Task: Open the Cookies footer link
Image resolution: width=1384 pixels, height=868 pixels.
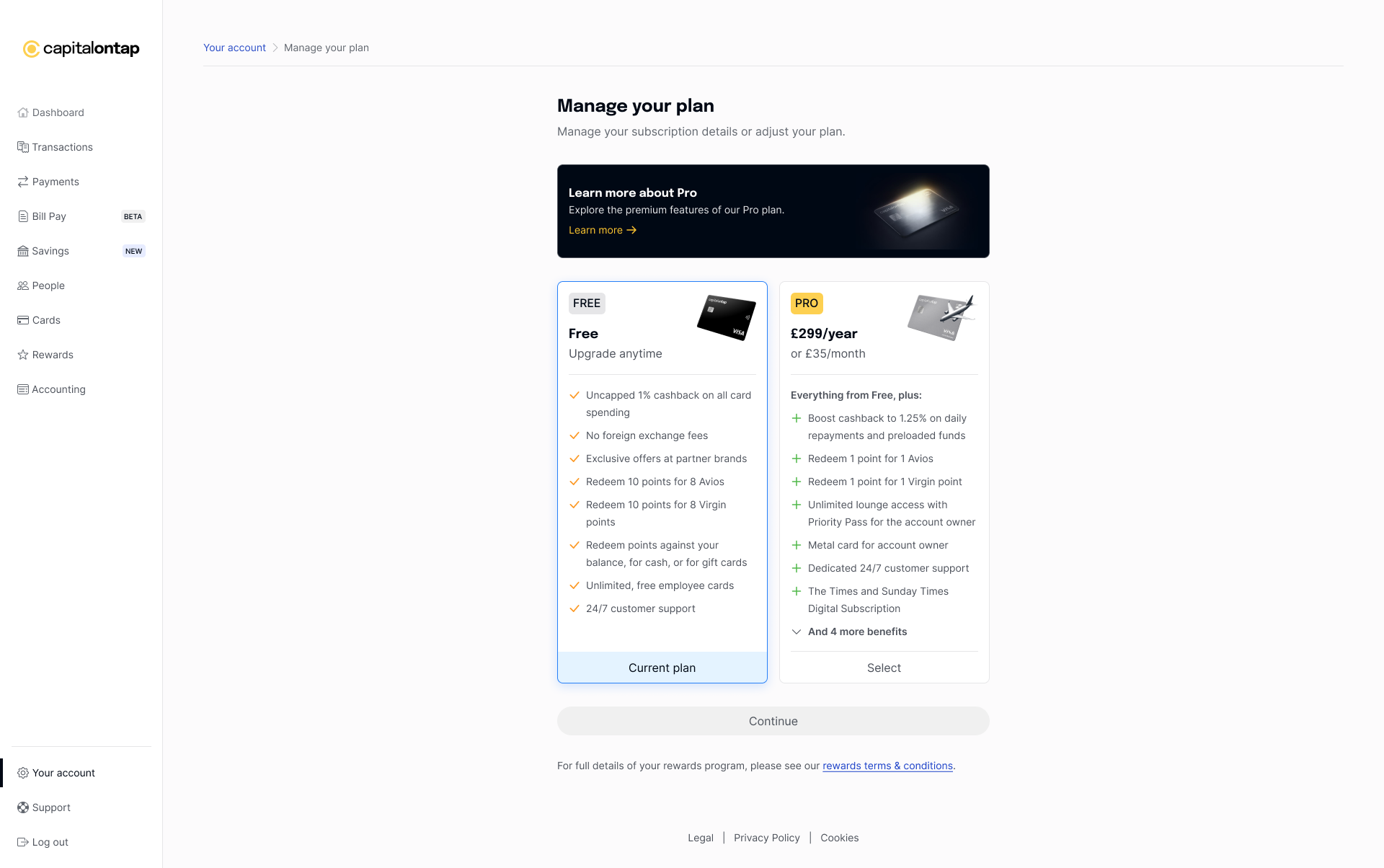Action: tap(840, 838)
